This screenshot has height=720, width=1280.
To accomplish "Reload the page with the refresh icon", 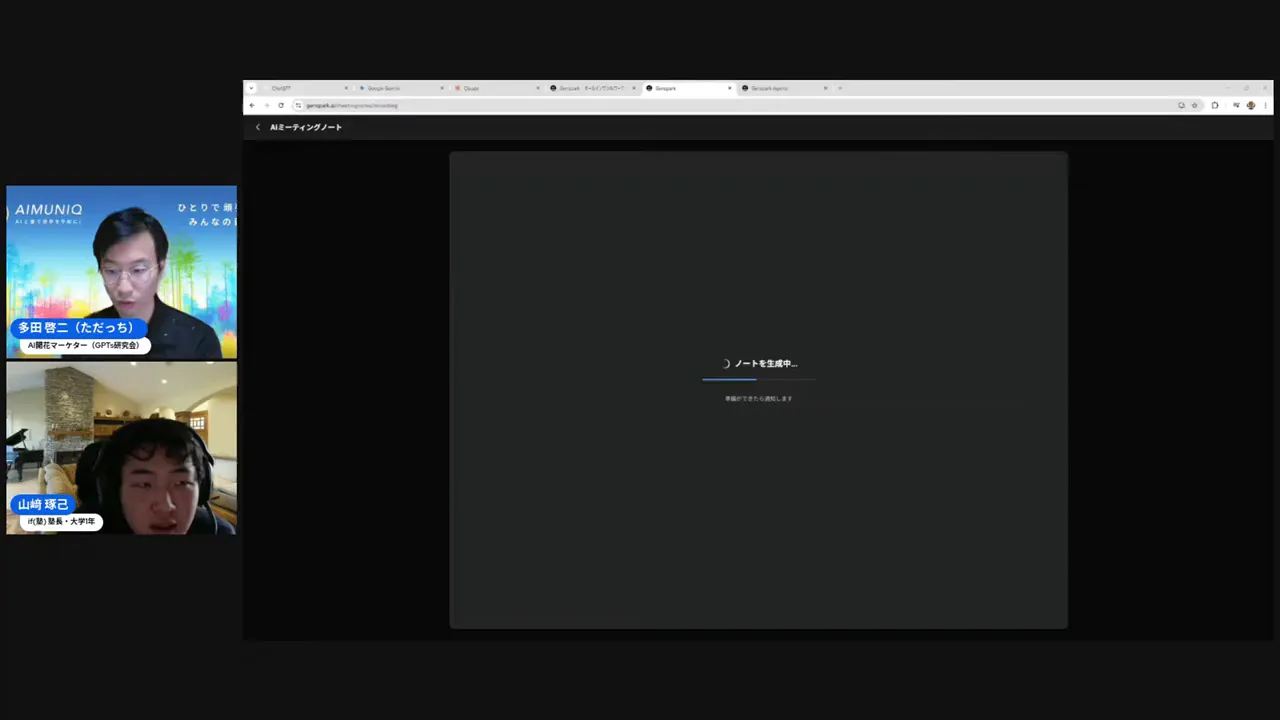I will [x=281, y=105].
